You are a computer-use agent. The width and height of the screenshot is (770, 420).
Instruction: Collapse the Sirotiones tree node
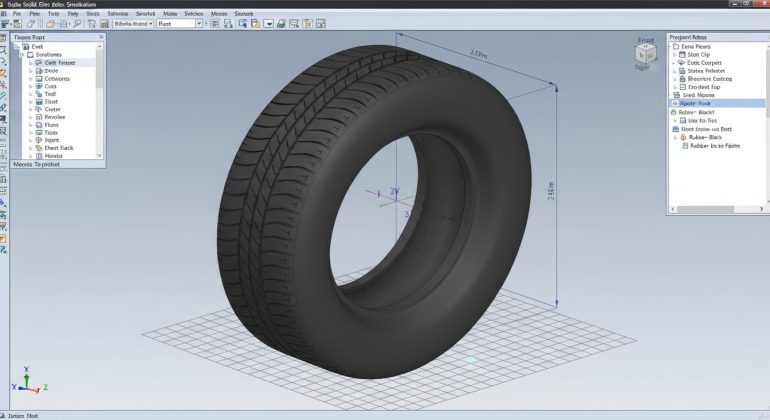pos(21,54)
